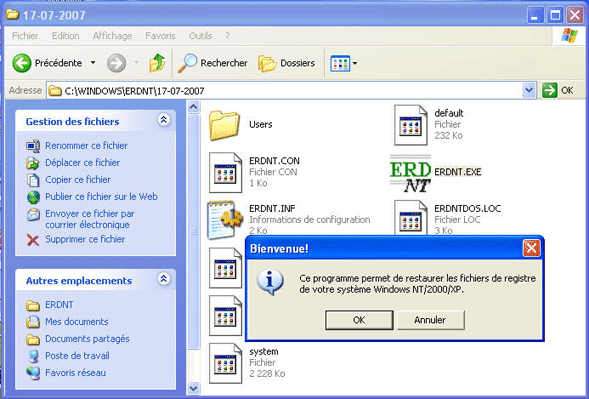Click the ERDNT.EXE file name
This screenshot has height=399, width=589.
458,172
